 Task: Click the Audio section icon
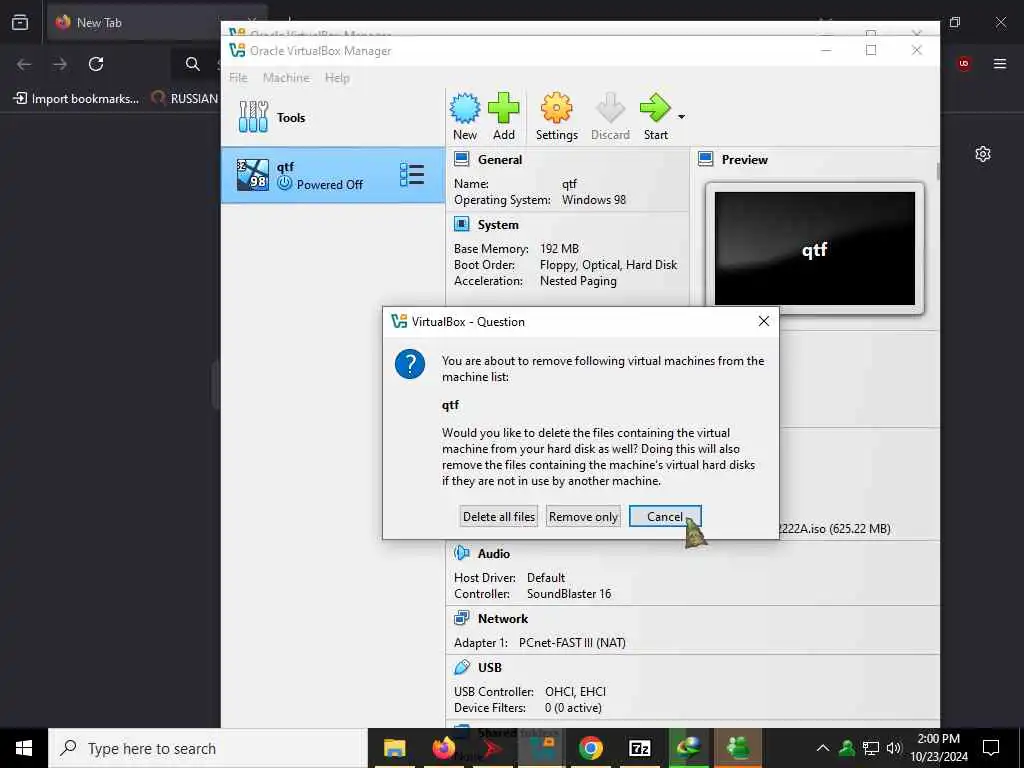point(462,553)
